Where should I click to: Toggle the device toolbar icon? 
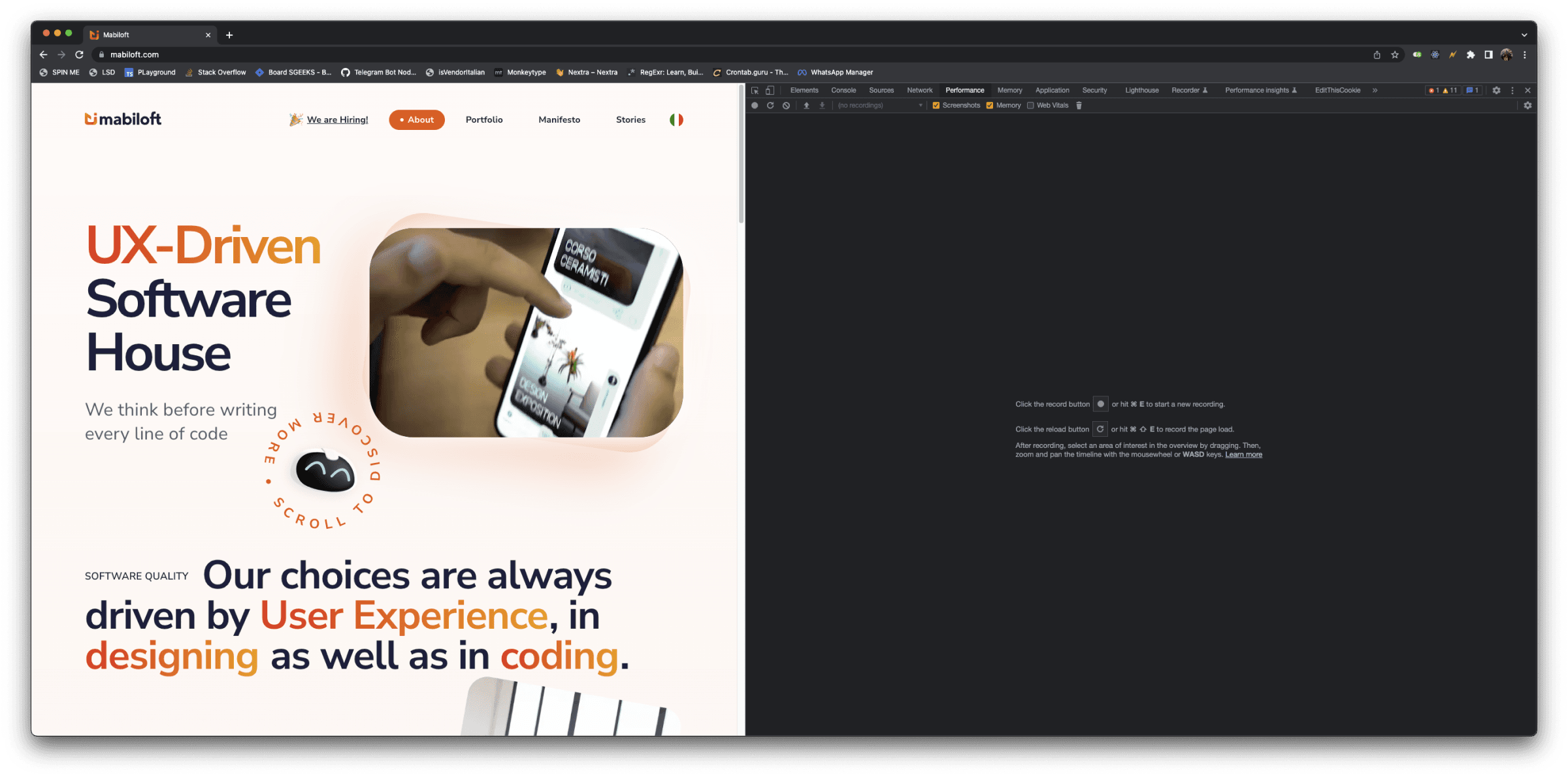pos(770,90)
